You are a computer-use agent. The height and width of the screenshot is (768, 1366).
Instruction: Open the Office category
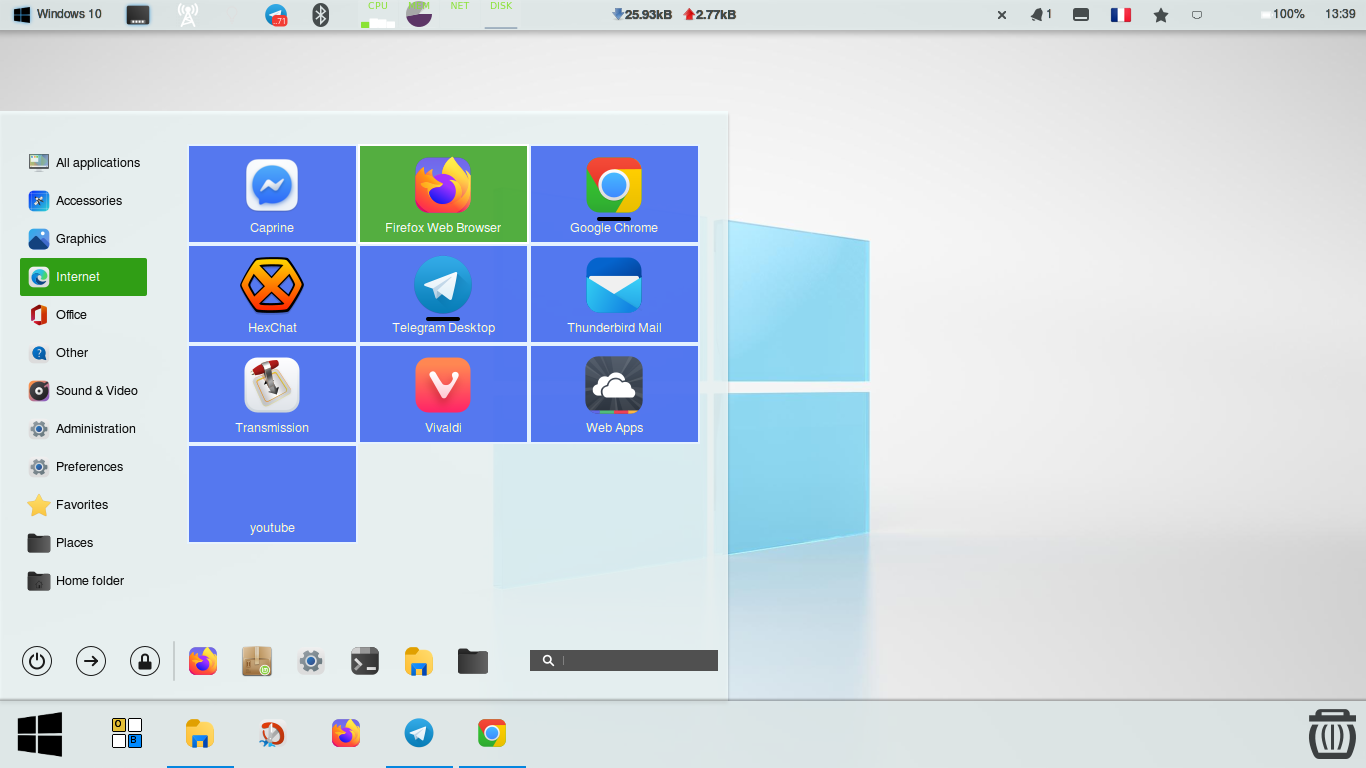84,315
